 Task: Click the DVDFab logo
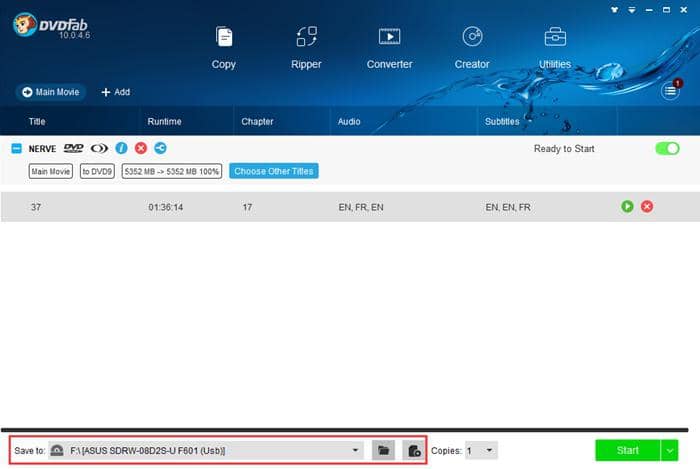point(51,26)
